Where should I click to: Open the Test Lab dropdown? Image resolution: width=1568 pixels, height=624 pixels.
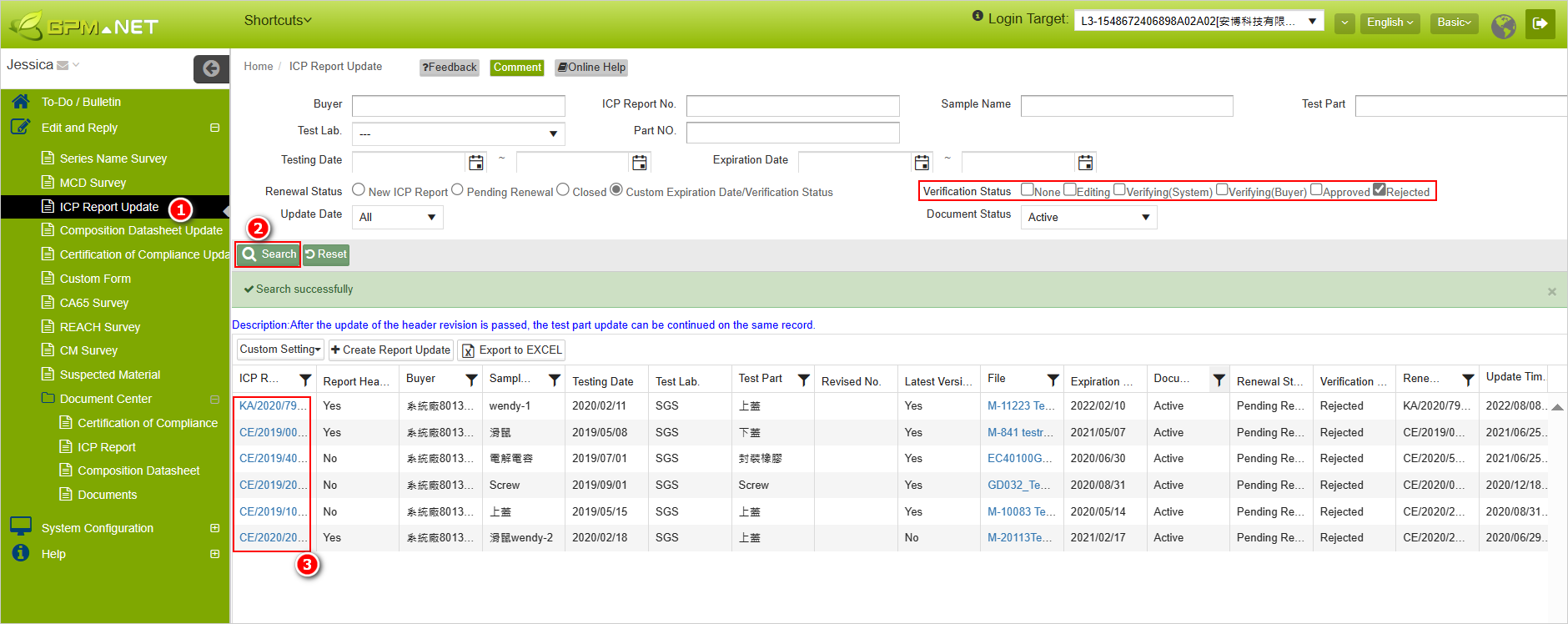pyautogui.click(x=459, y=133)
